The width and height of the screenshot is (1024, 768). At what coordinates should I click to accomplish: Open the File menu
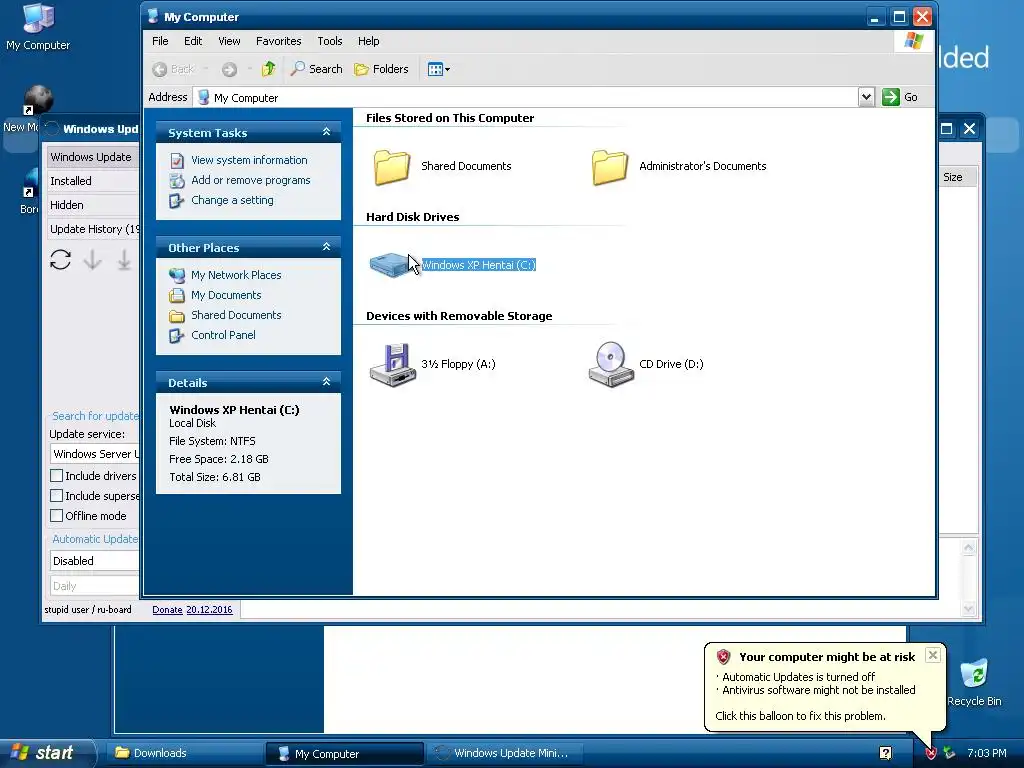click(x=160, y=41)
